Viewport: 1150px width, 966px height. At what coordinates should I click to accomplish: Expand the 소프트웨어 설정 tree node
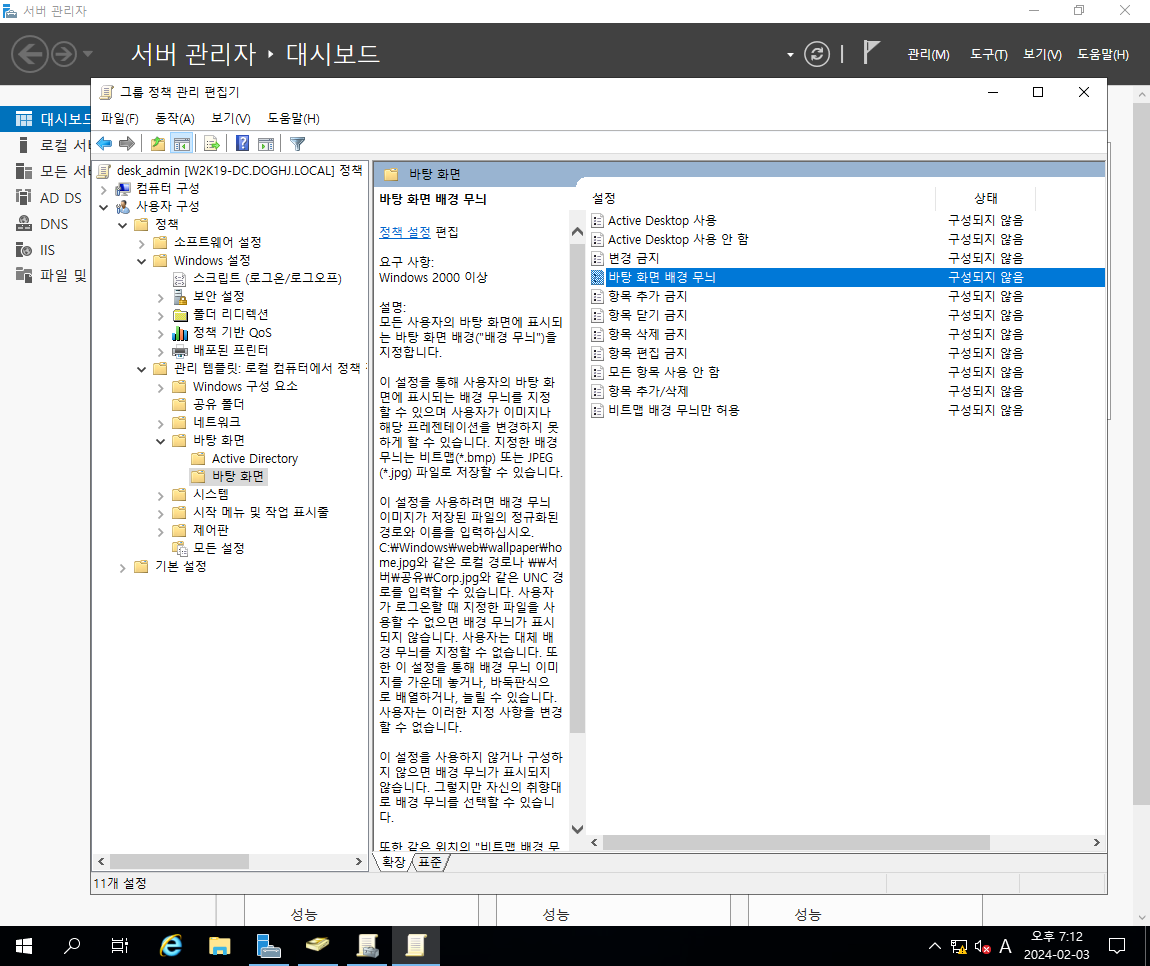[142, 243]
